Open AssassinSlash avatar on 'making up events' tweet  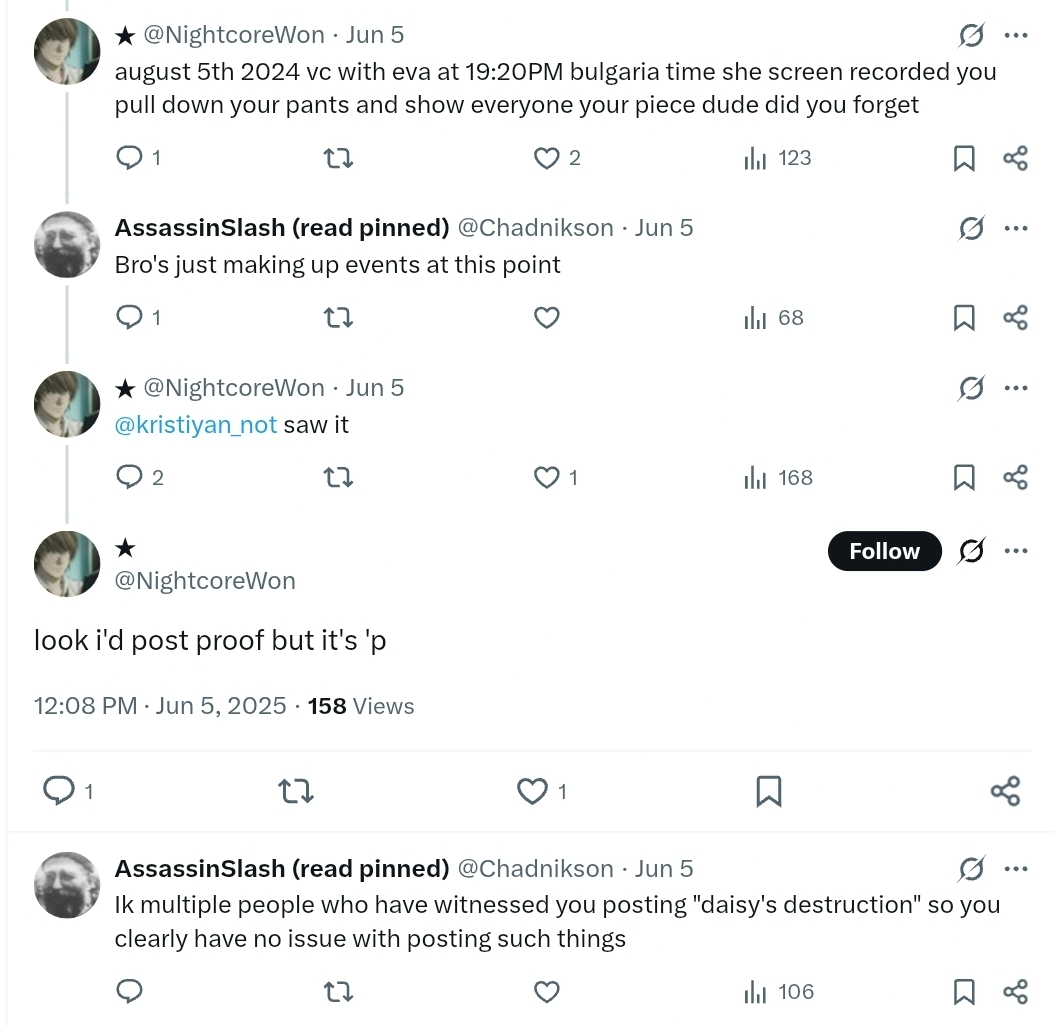click(x=67, y=245)
